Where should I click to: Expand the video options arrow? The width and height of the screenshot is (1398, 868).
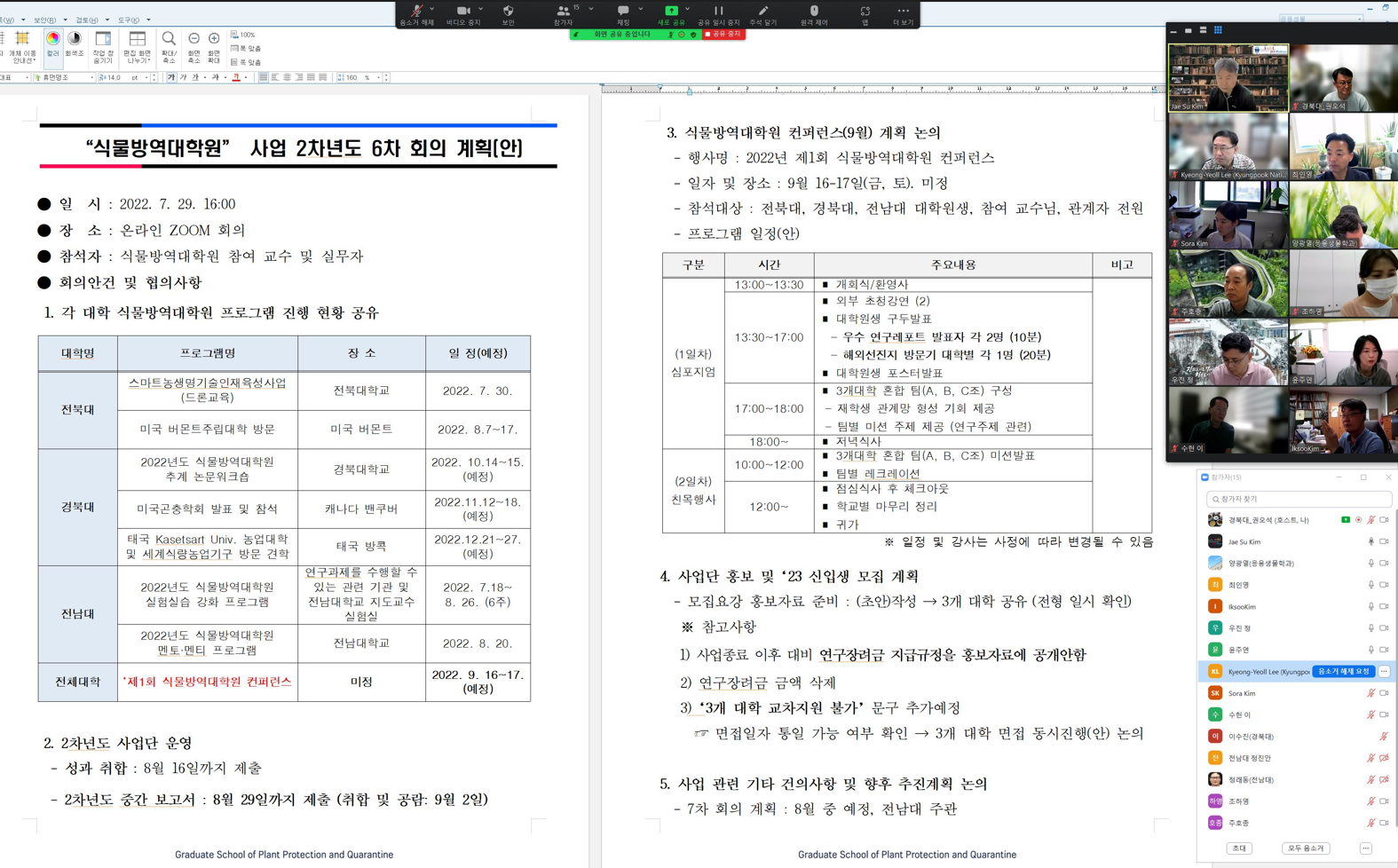[x=481, y=9]
